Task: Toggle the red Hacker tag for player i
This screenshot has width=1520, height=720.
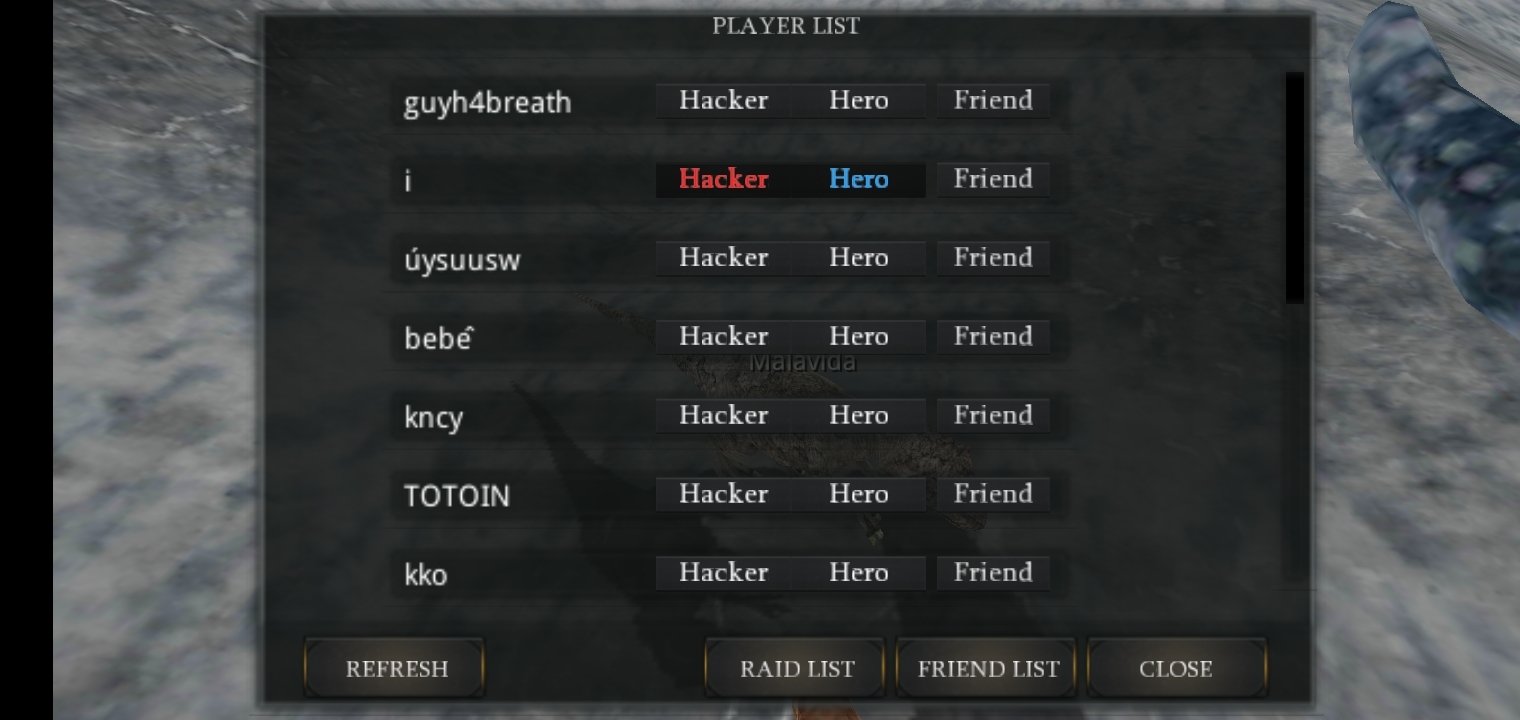Action: point(724,180)
